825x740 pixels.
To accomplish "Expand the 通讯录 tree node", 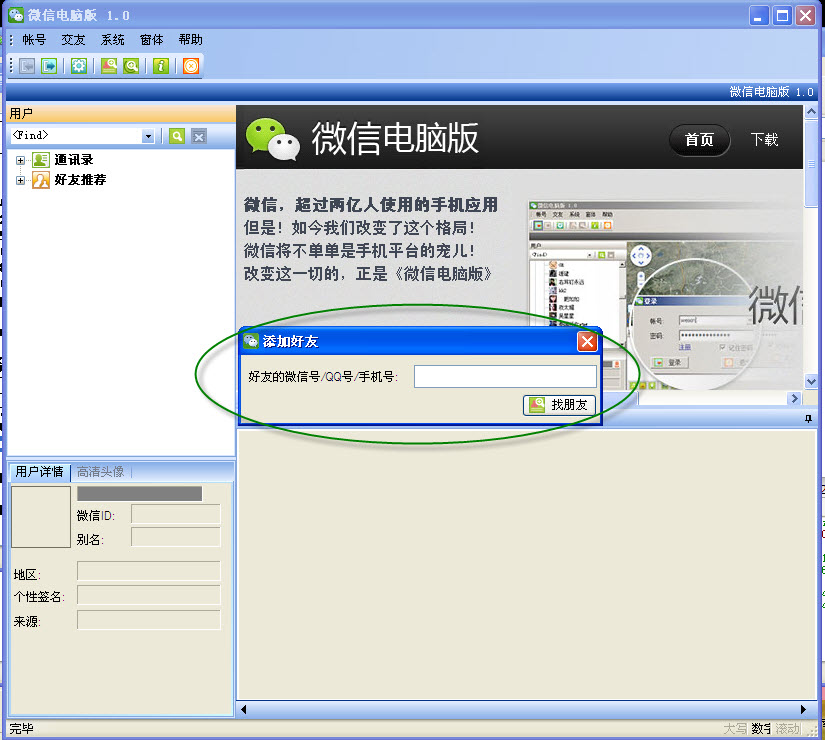I will coord(20,160).
